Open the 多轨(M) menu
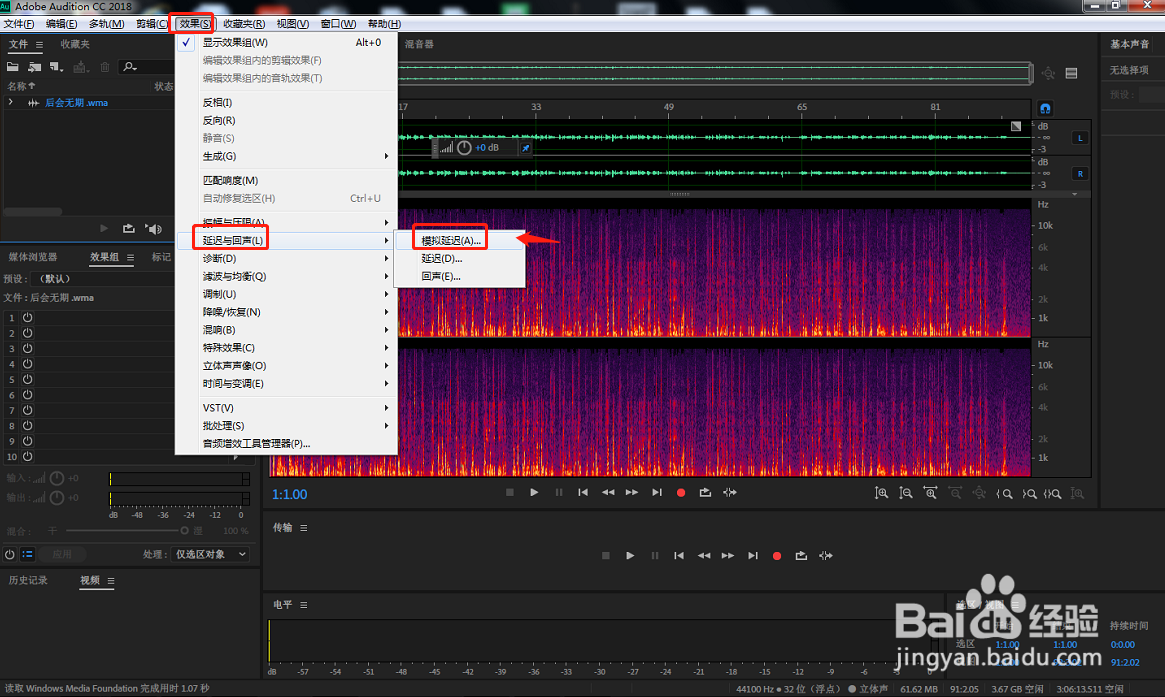 [x=106, y=24]
